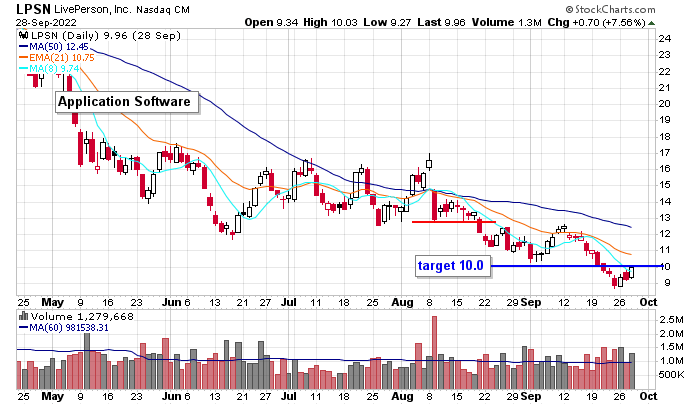Click the Open 9.34 value

coord(271,22)
